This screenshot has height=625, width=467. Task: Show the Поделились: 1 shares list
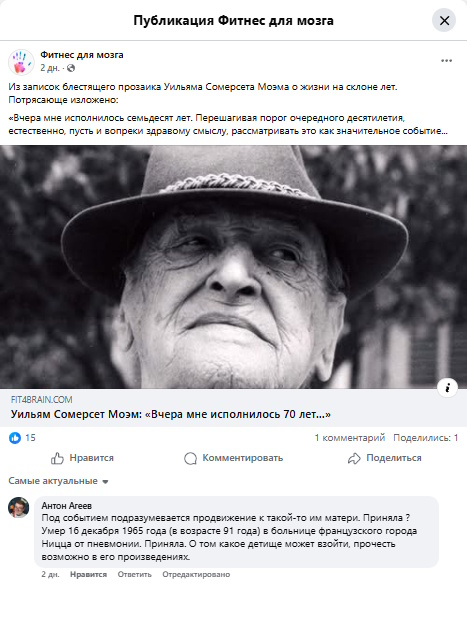pyautogui.click(x=426, y=438)
